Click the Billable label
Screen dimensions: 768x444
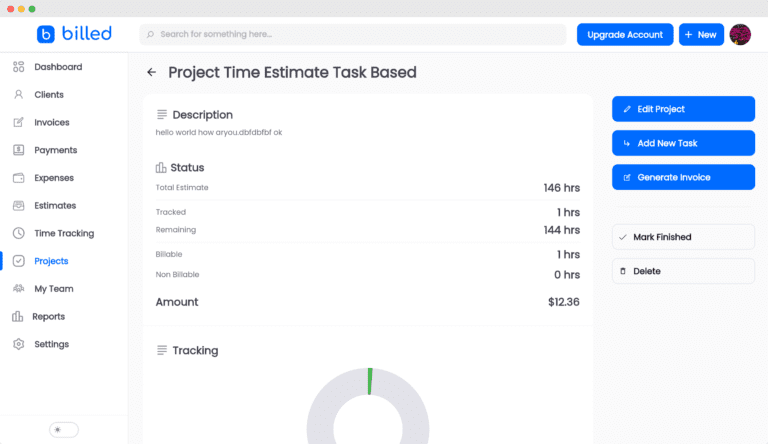[169, 254]
